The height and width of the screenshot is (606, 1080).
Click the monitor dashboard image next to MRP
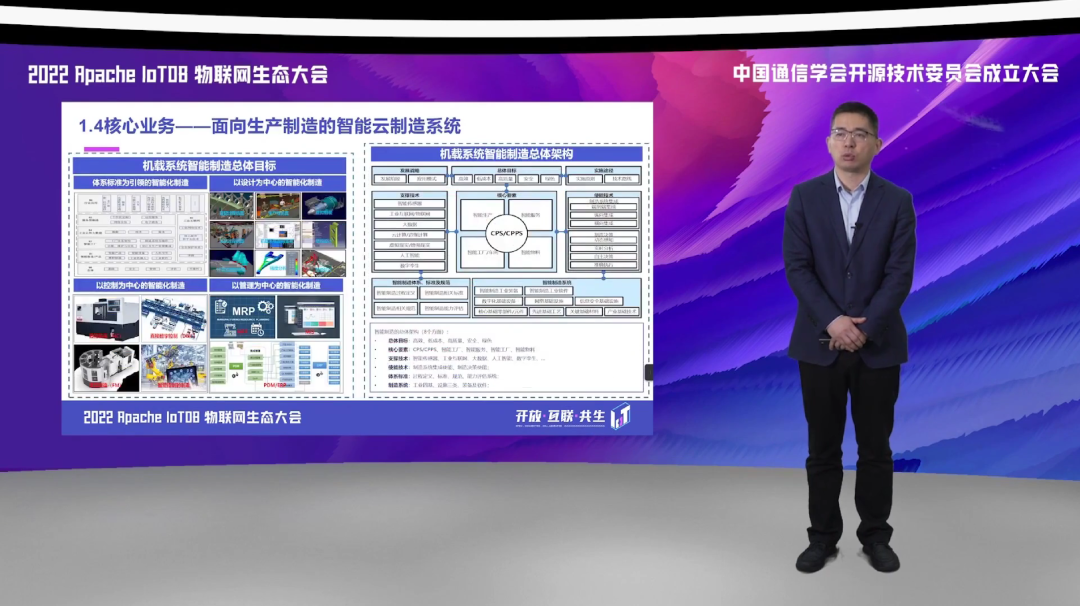coord(309,317)
